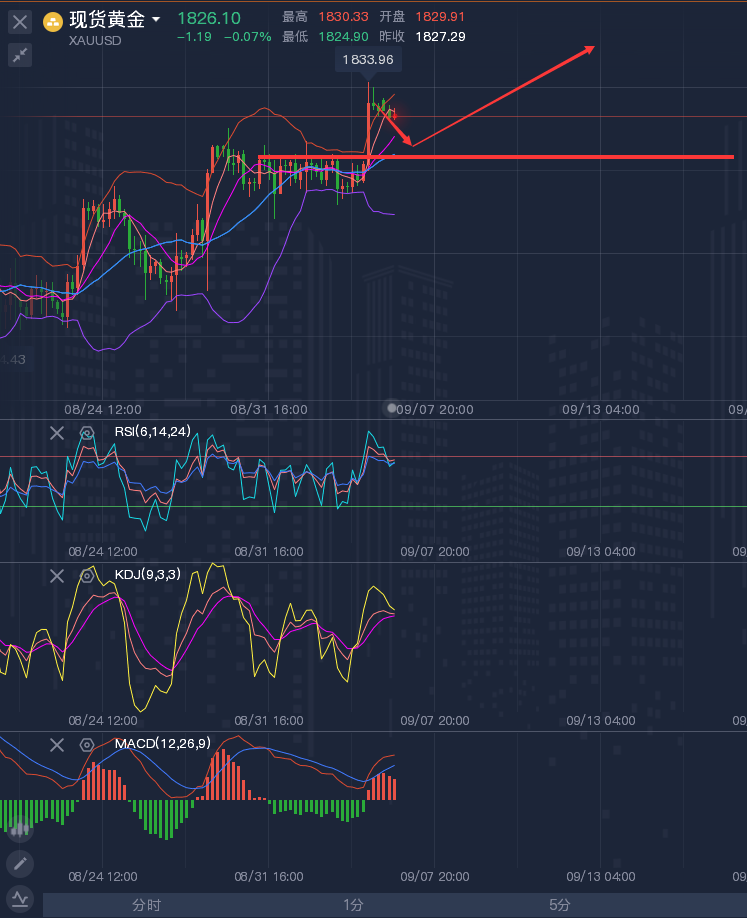Open MACD indicator settings gear
Image resolution: width=747 pixels, height=918 pixels.
(87, 745)
